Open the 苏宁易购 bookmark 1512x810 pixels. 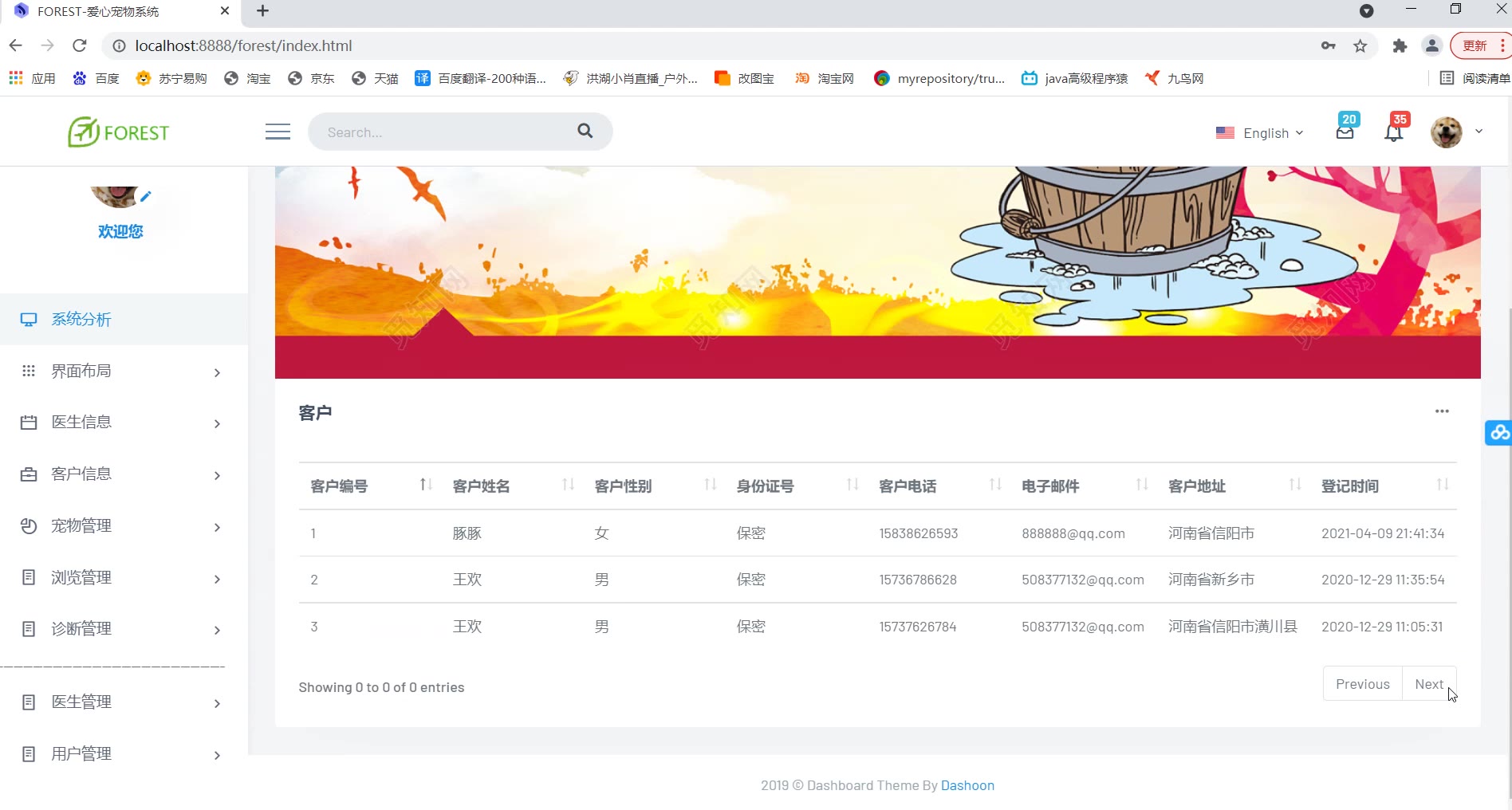pos(171,78)
